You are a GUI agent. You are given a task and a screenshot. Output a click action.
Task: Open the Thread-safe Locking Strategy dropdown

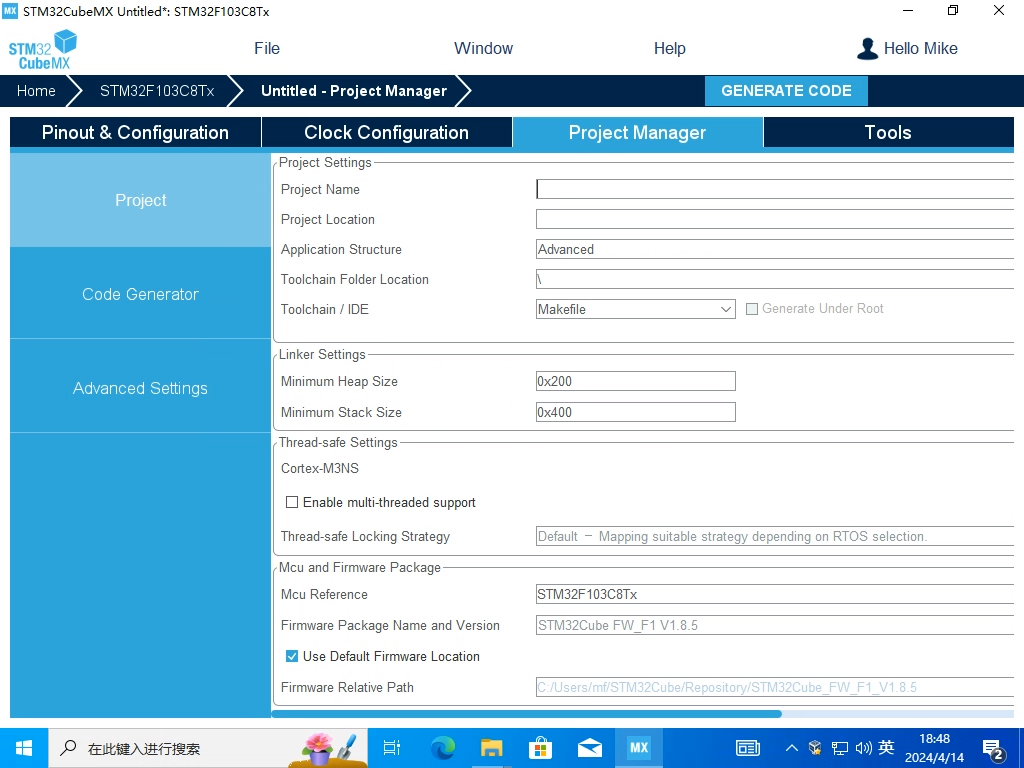click(x=775, y=536)
